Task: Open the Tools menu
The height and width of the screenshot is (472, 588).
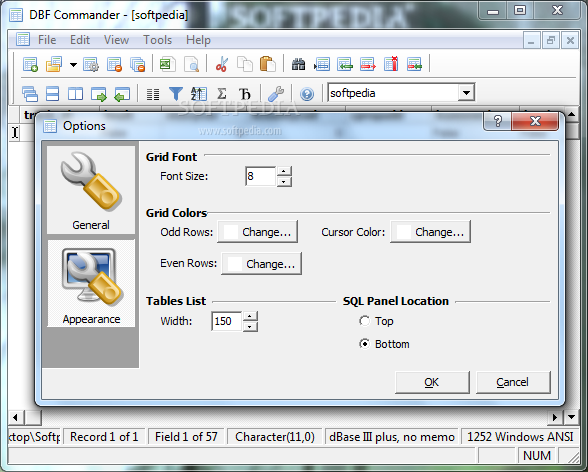Action: 158,40
